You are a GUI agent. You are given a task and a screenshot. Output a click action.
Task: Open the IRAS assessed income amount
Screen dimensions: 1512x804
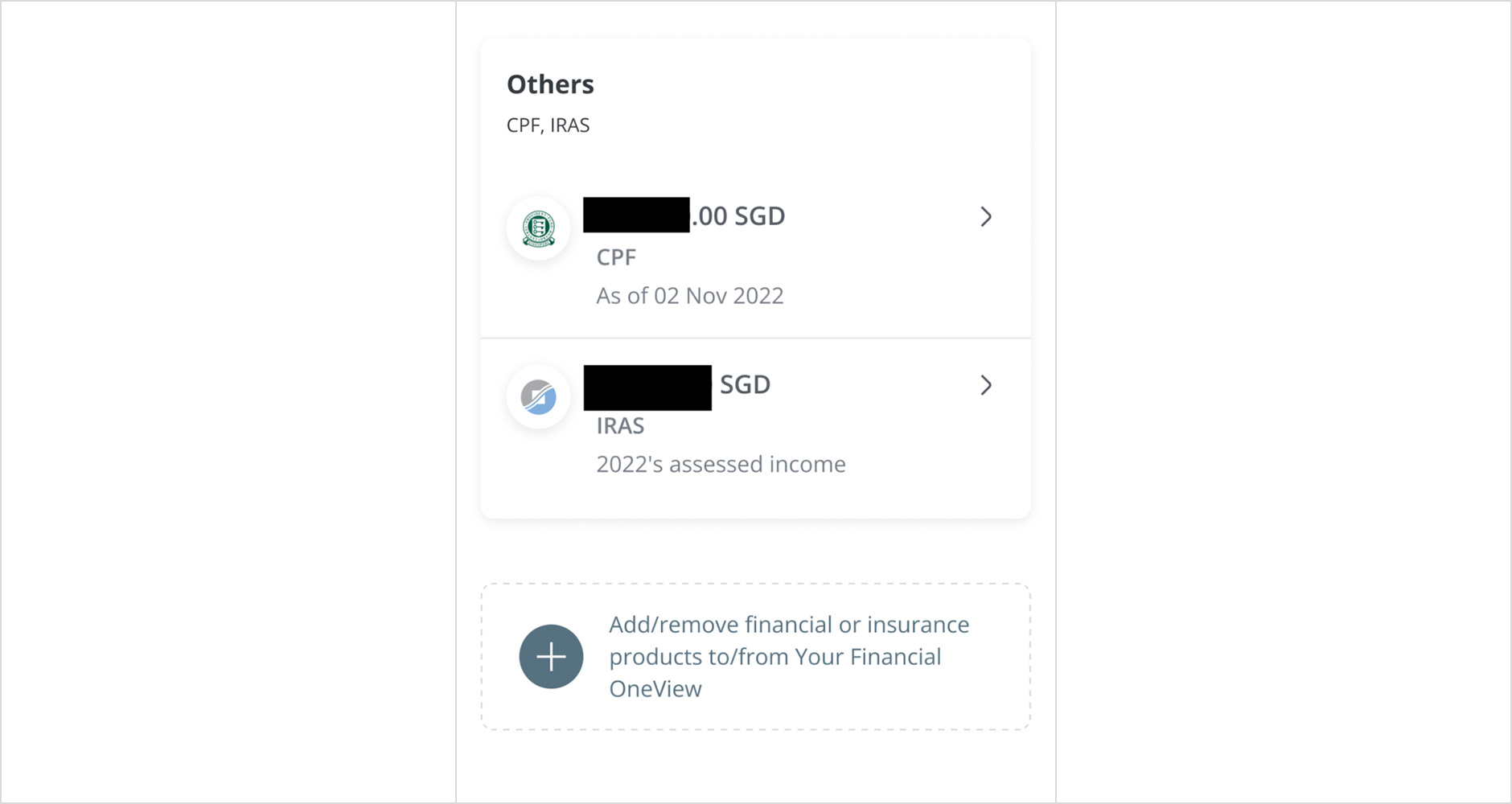click(677, 387)
